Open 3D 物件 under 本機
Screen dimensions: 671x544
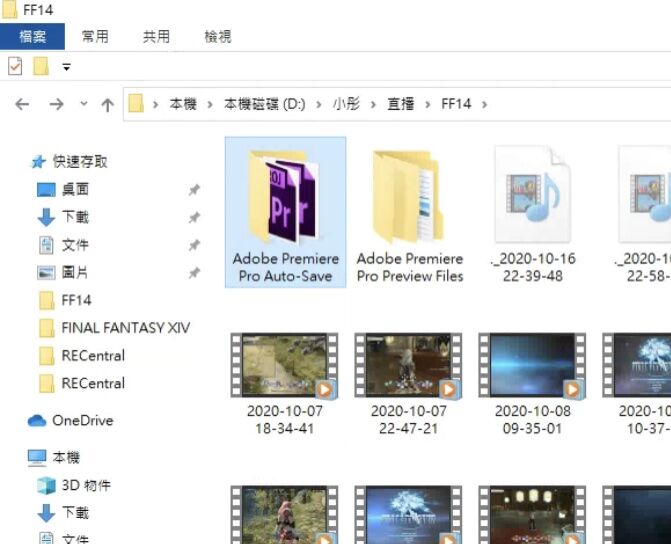click(x=86, y=485)
